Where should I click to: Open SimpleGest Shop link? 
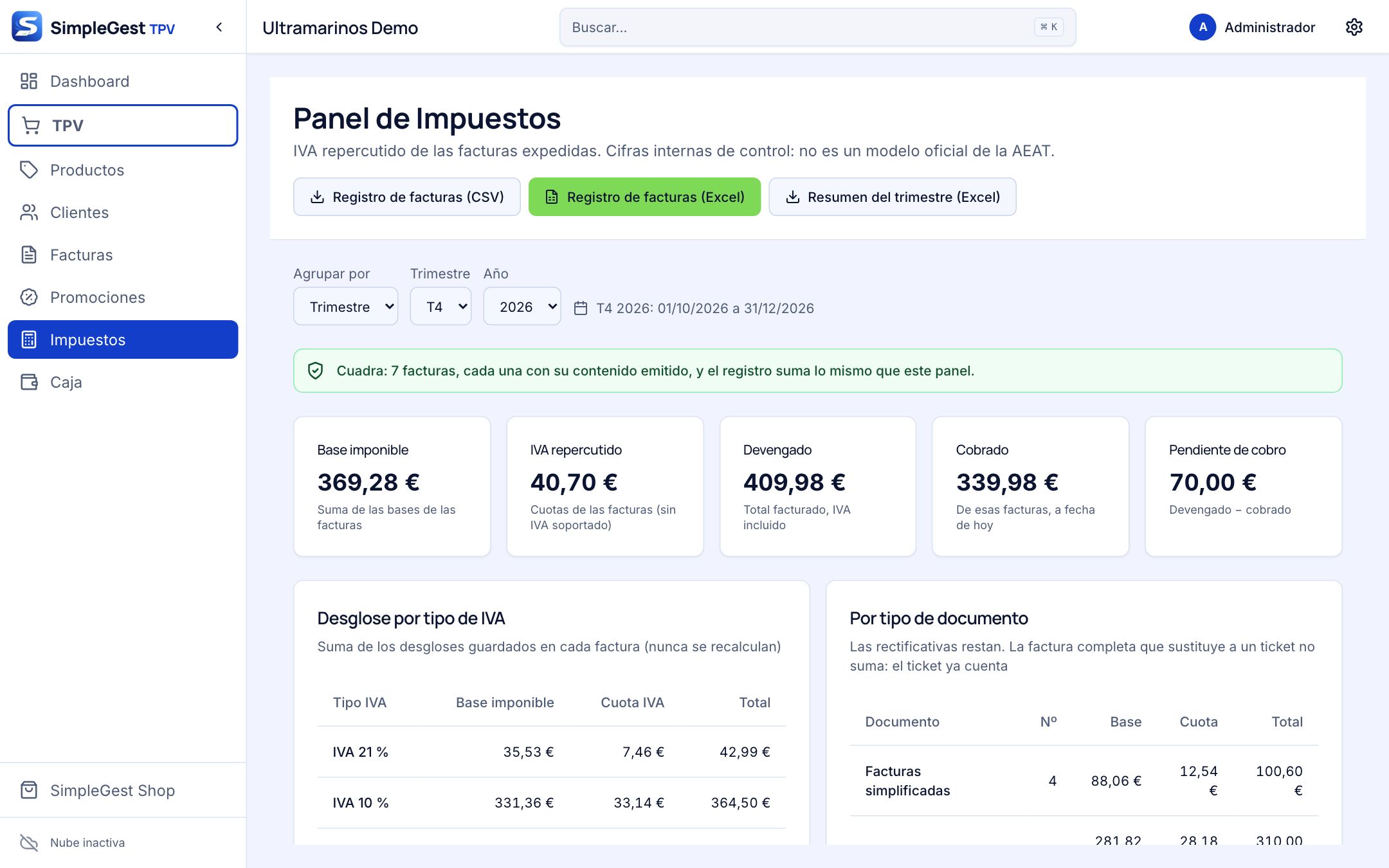click(x=123, y=790)
